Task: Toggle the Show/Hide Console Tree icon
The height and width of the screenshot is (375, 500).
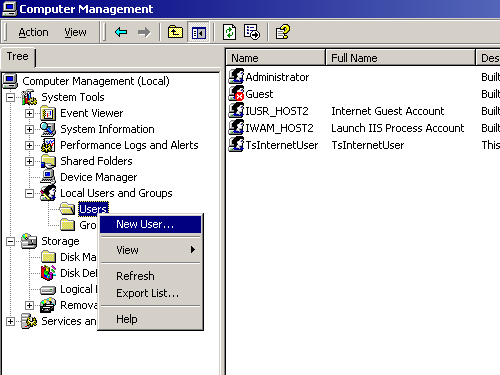Action: [x=199, y=32]
